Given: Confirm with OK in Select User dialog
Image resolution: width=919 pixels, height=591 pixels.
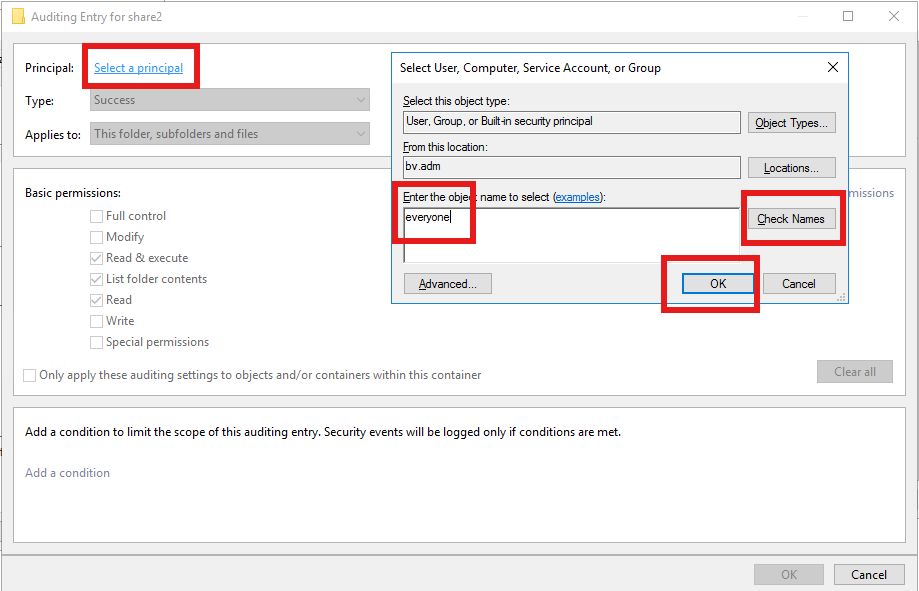Looking at the screenshot, I should coord(718,284).
